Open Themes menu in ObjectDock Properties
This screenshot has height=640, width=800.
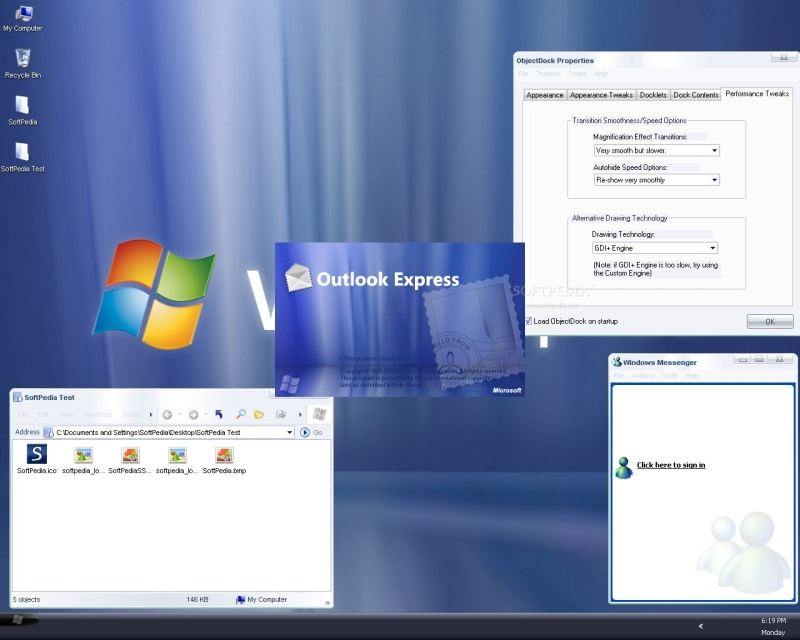coord(547,74)
